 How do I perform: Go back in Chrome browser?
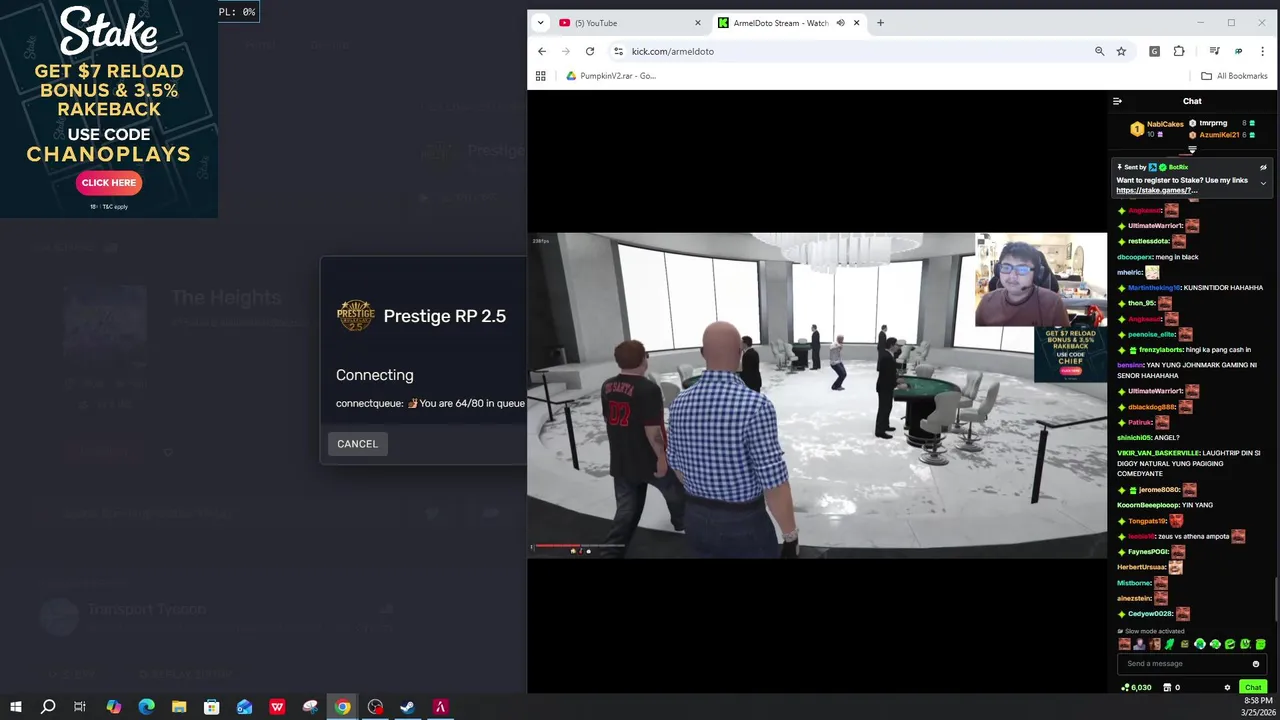(x=542, y=51)
